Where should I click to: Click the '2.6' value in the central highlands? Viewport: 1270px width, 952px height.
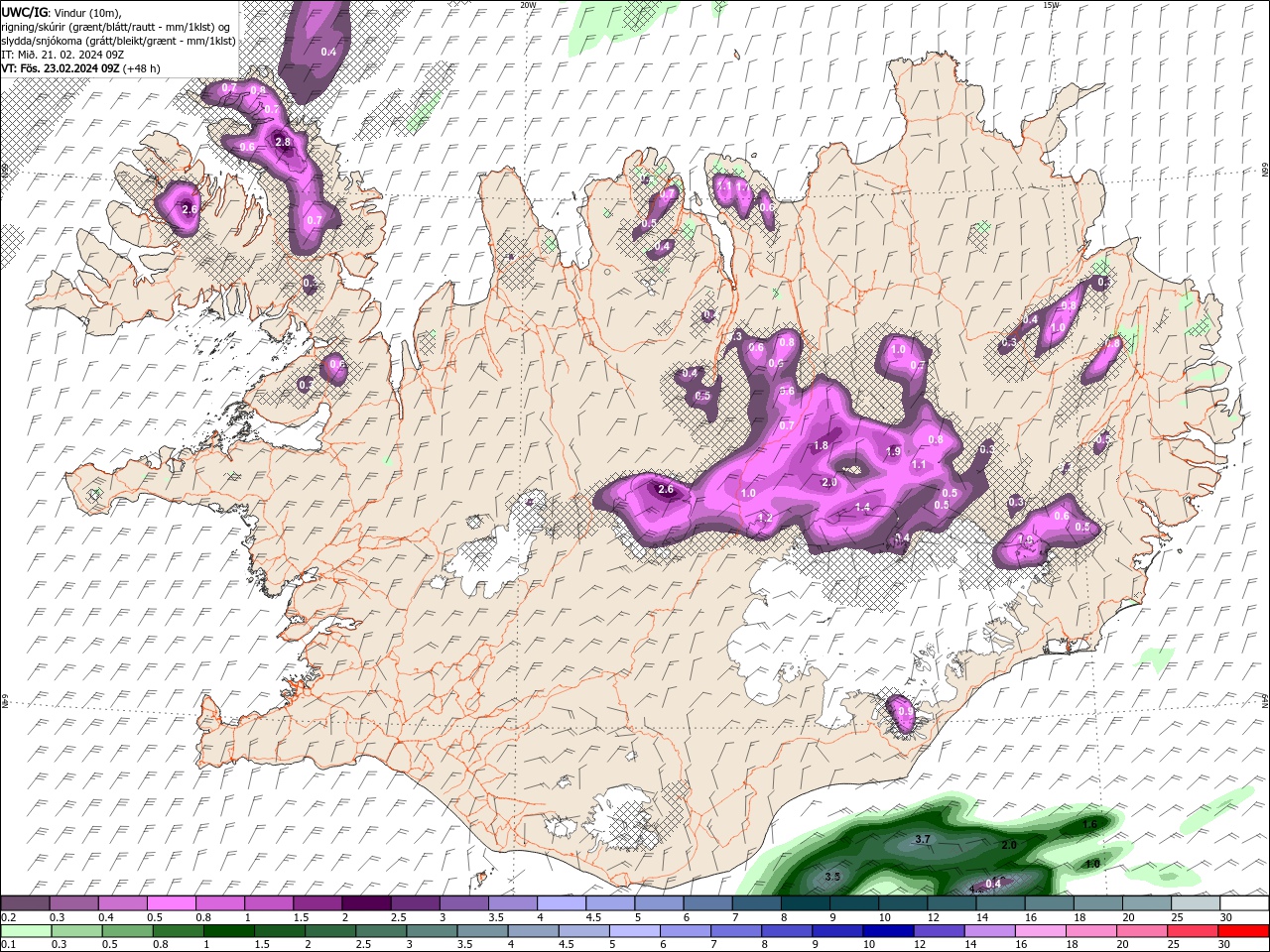click(666, 489)
